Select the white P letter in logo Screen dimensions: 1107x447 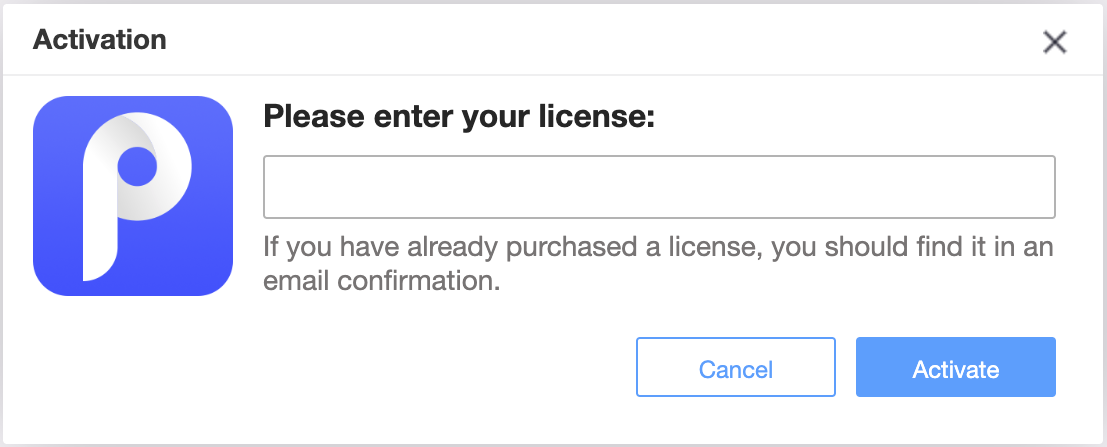click(x=137, y=196)
